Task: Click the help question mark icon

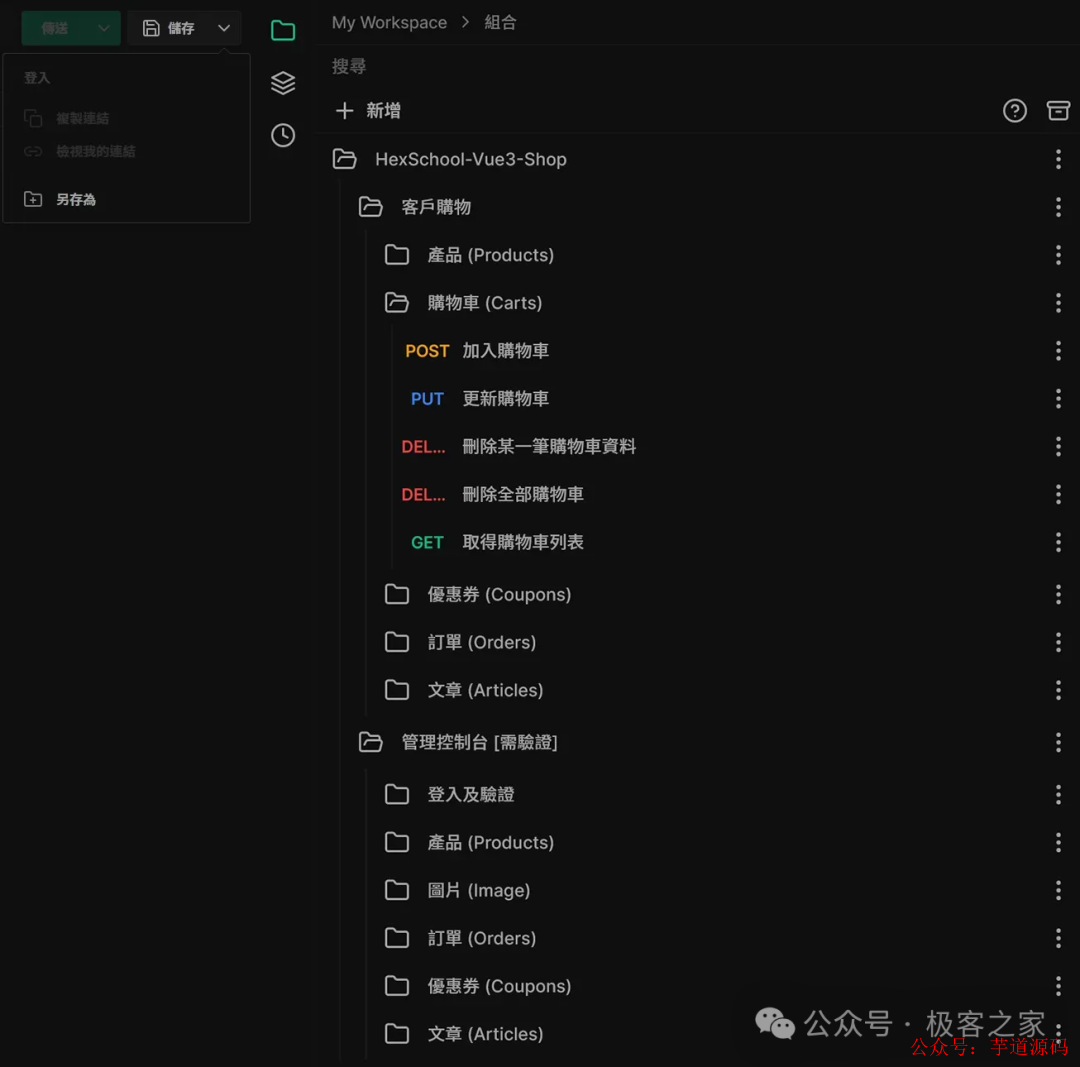Action: point(1014,110)
